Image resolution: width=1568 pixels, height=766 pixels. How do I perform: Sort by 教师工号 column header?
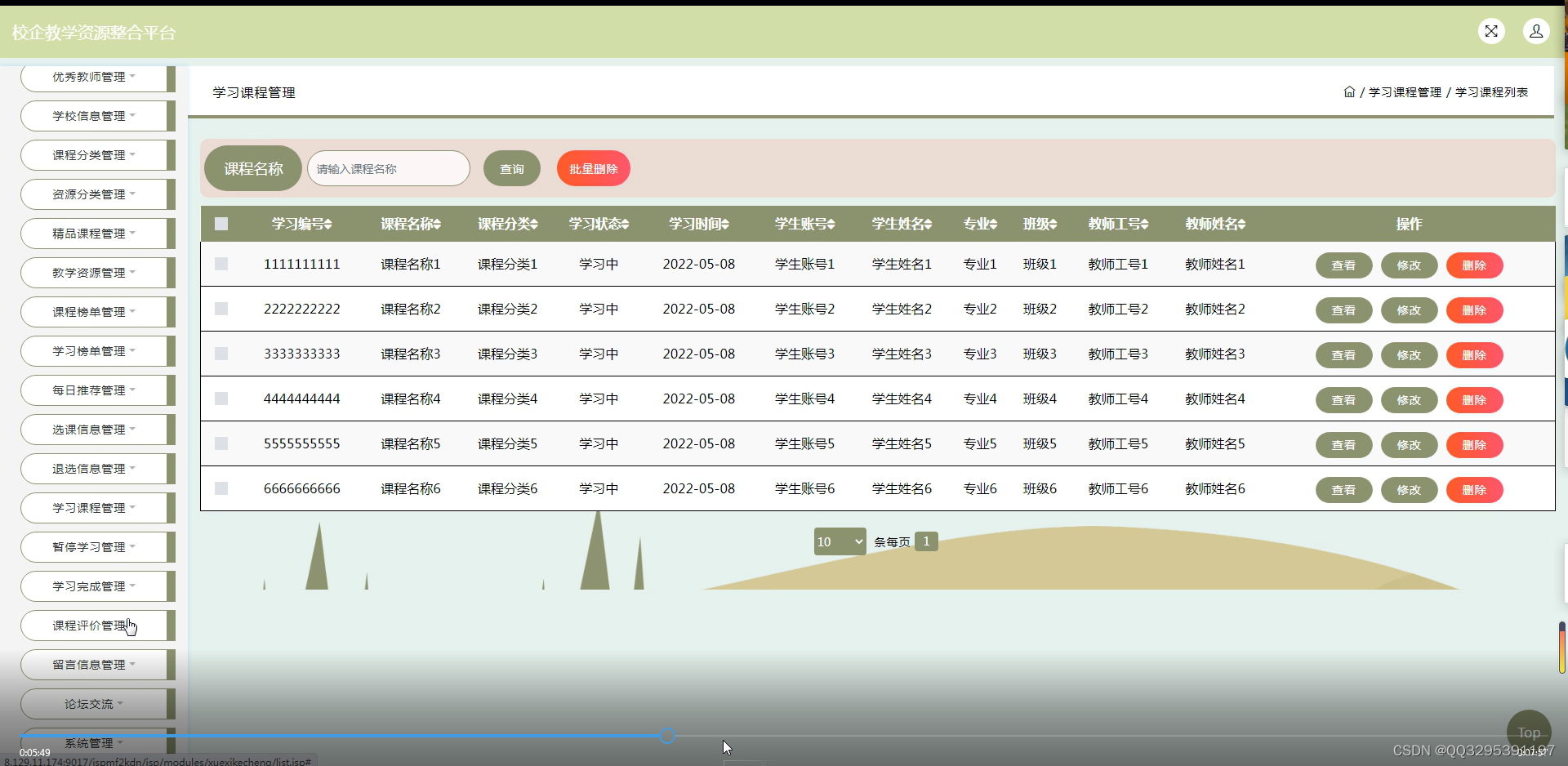pos(1119,224)
